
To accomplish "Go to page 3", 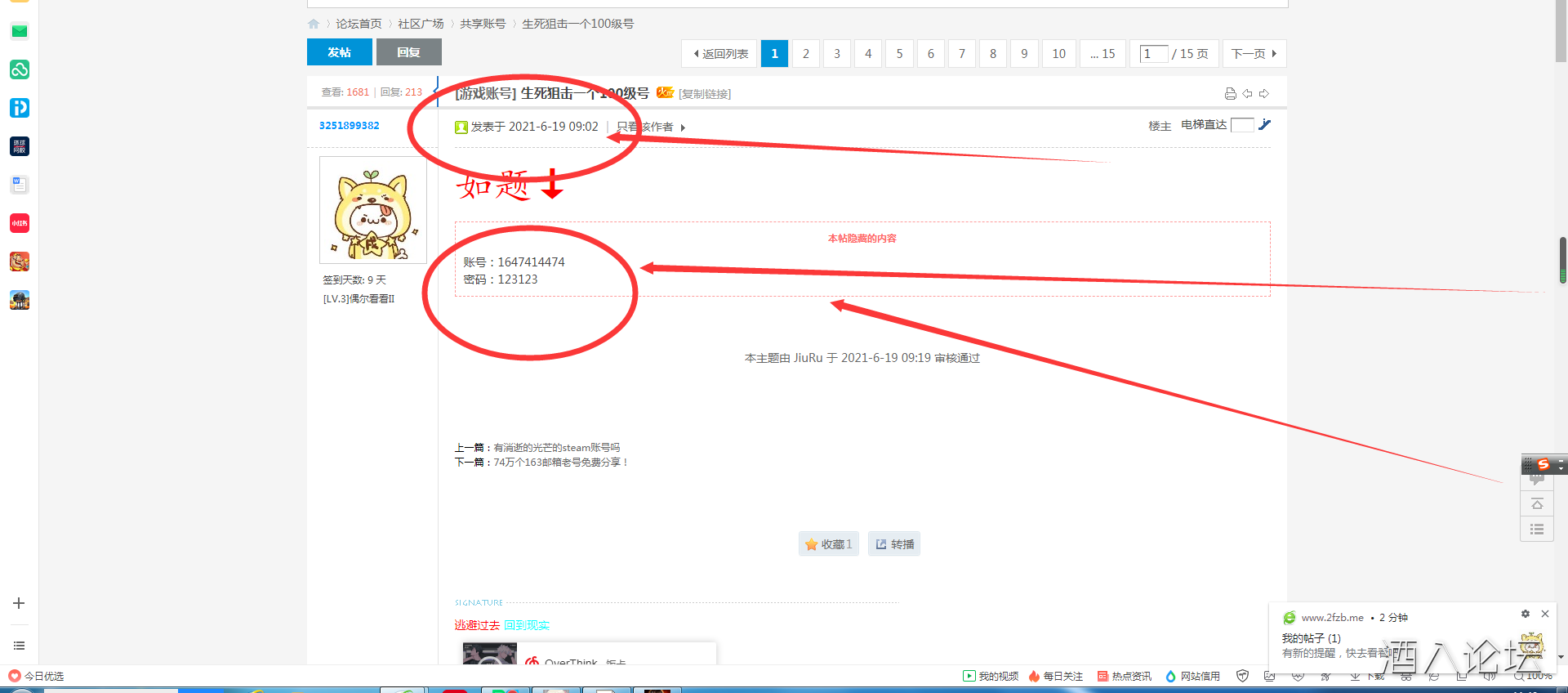I will (837, 53).
